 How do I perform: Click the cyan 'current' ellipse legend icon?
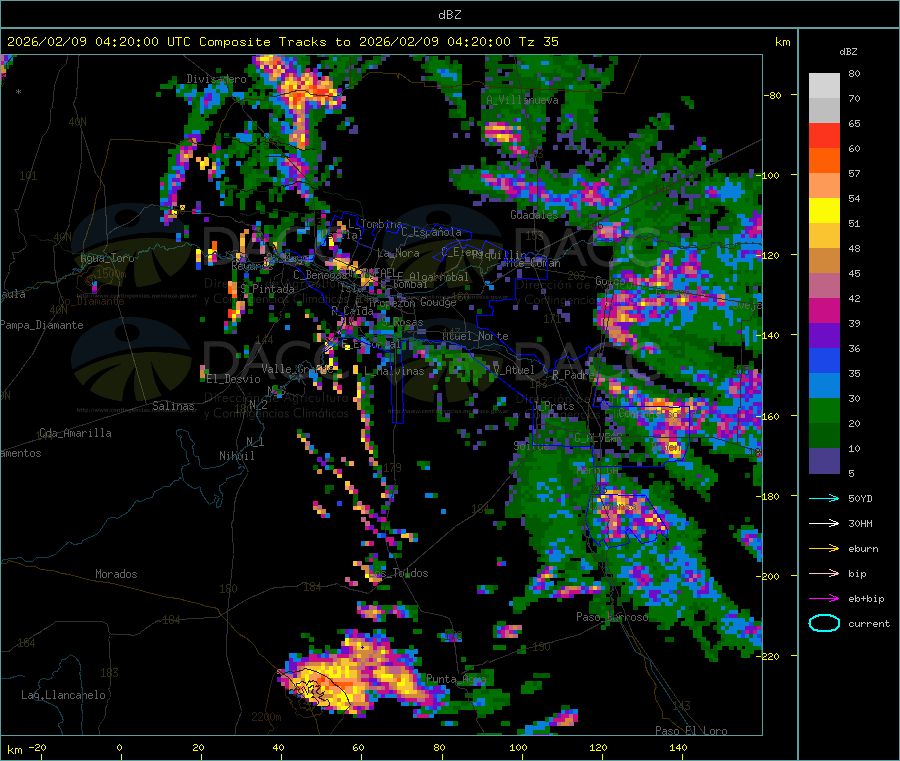[824, 623]
